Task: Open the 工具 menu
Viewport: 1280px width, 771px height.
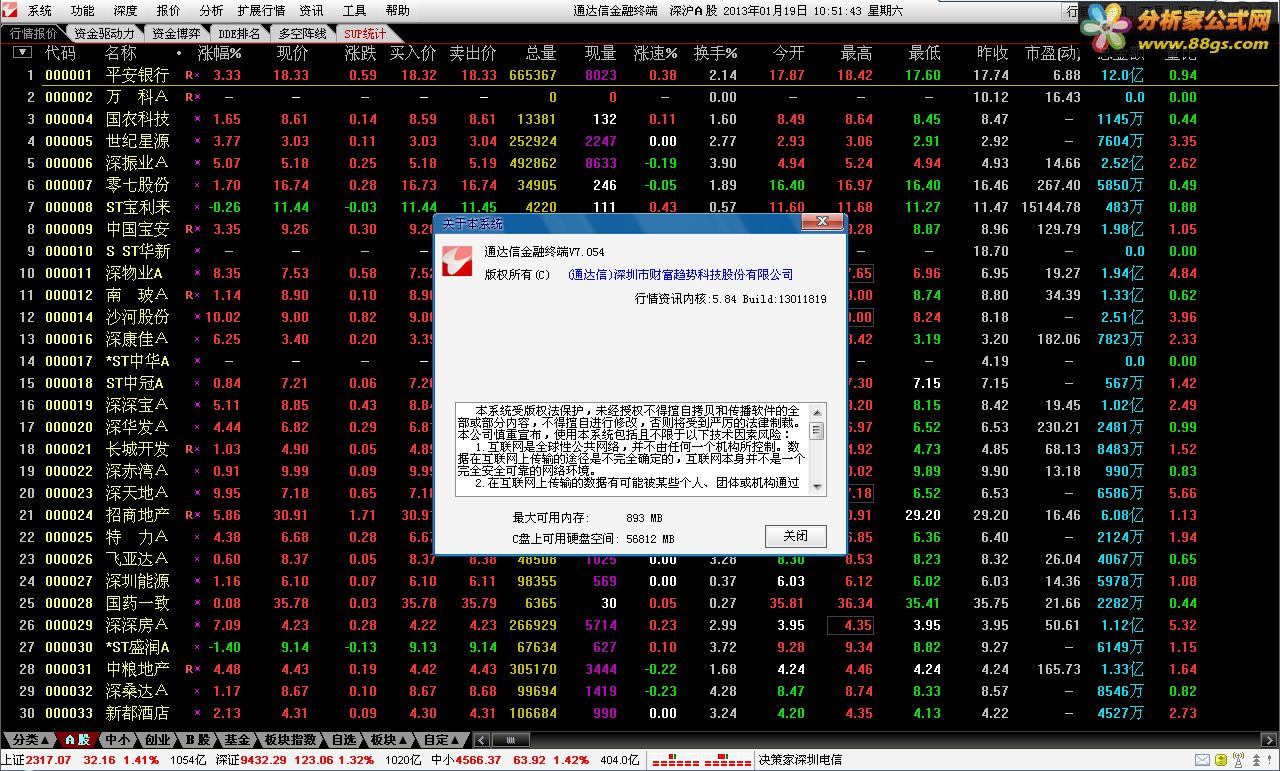Action: coord(354,11)
